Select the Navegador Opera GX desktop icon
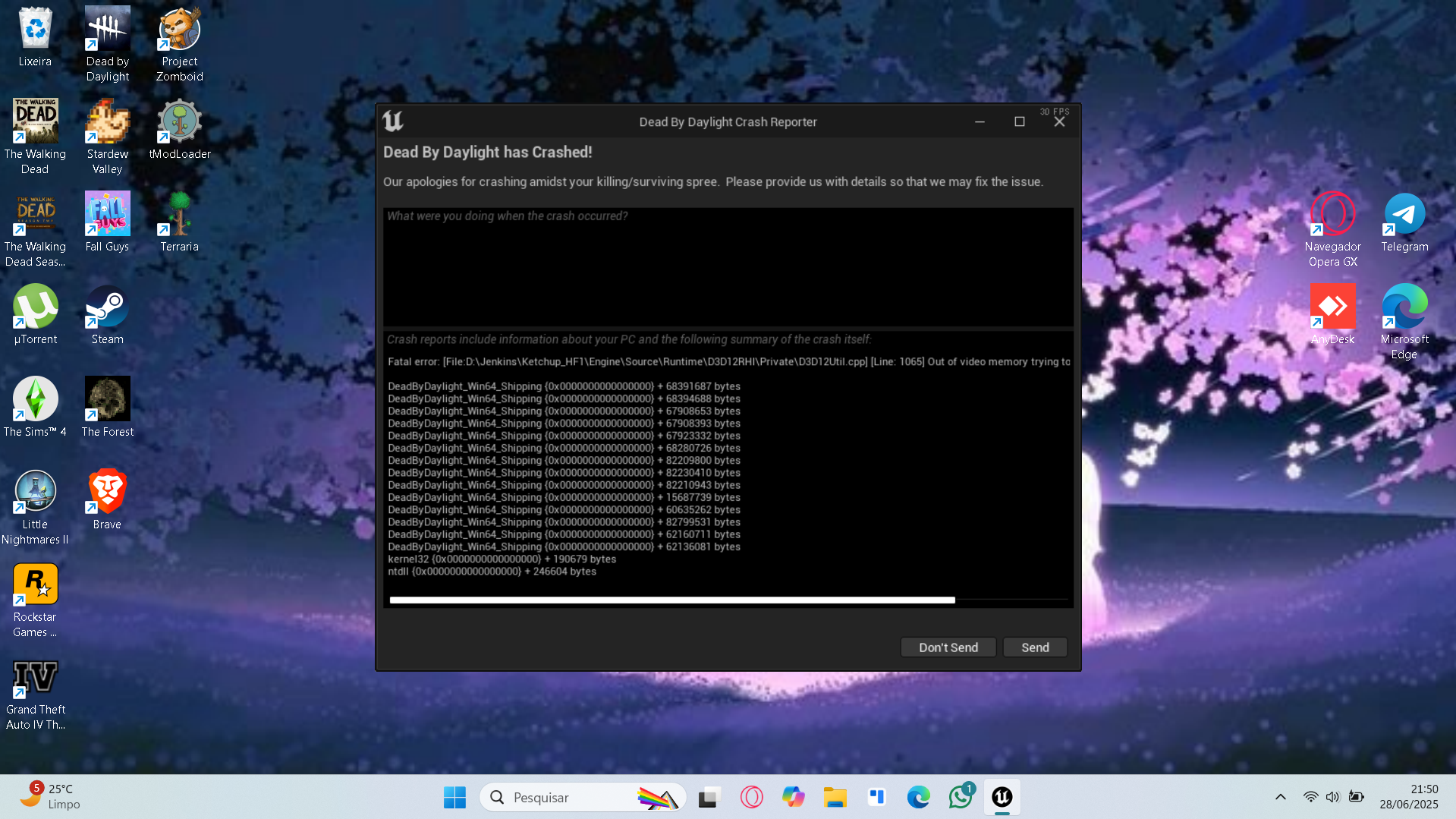Viewport: 1456px width, 819px height. (x=1333, y=229)
